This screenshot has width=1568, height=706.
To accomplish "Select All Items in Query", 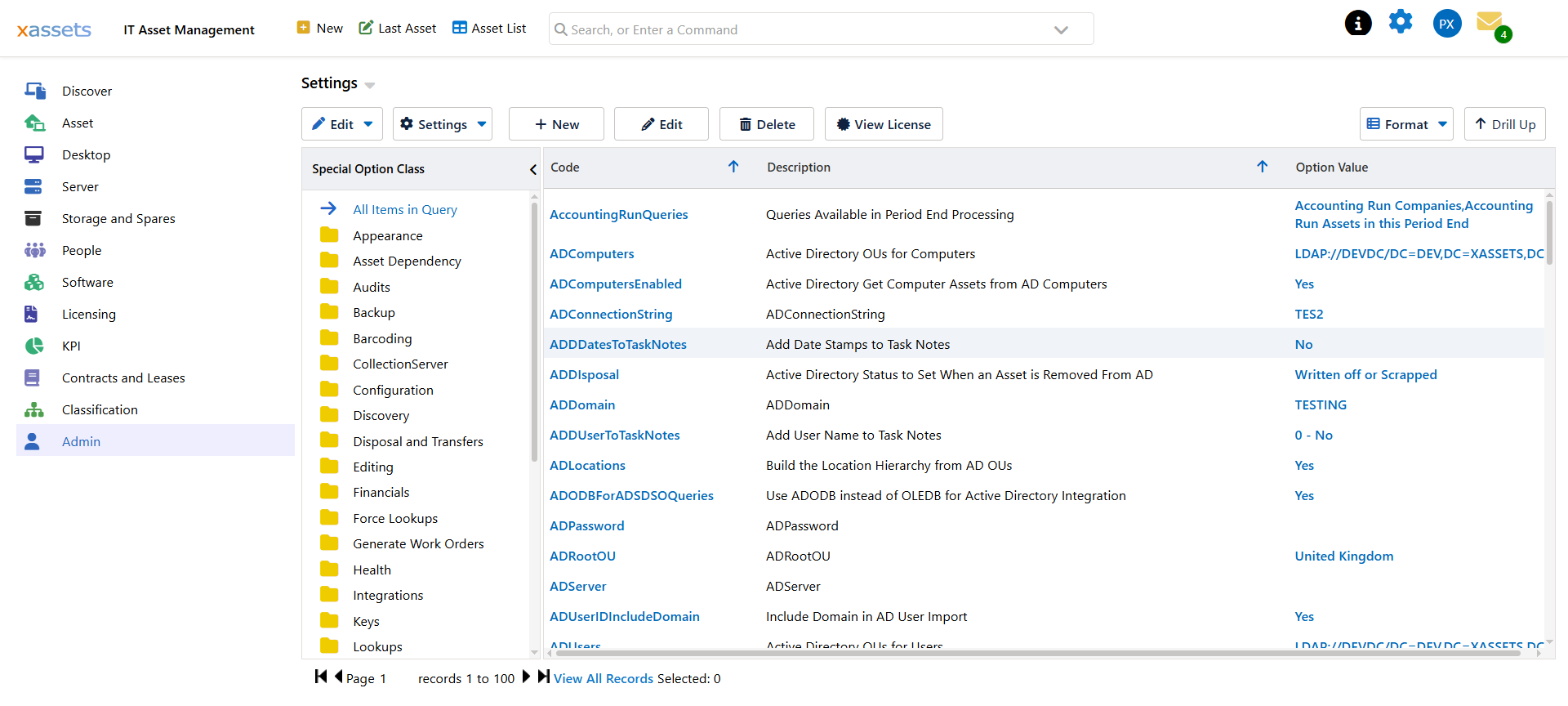I will 405,210.
